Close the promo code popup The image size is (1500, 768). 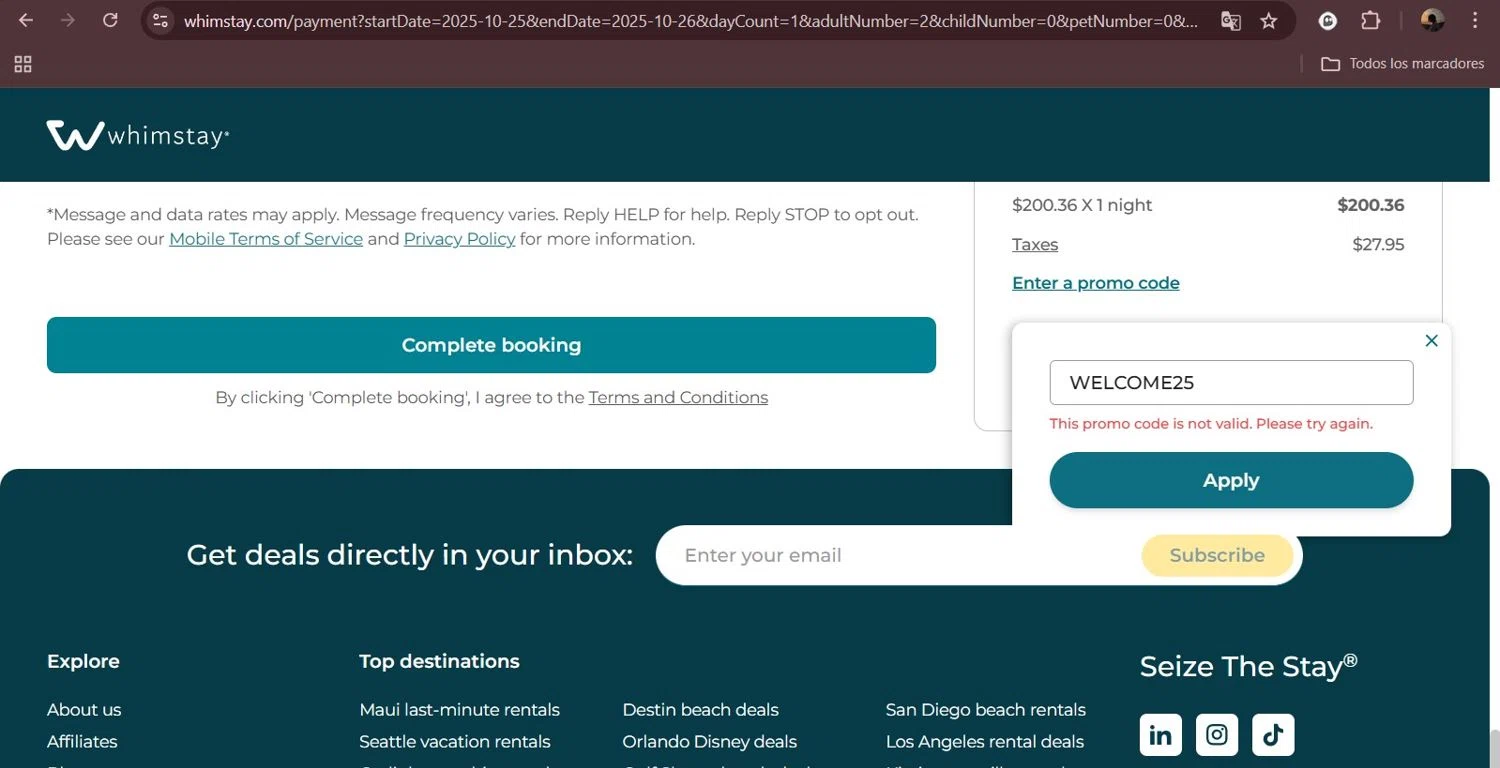tap(1431, 340)
